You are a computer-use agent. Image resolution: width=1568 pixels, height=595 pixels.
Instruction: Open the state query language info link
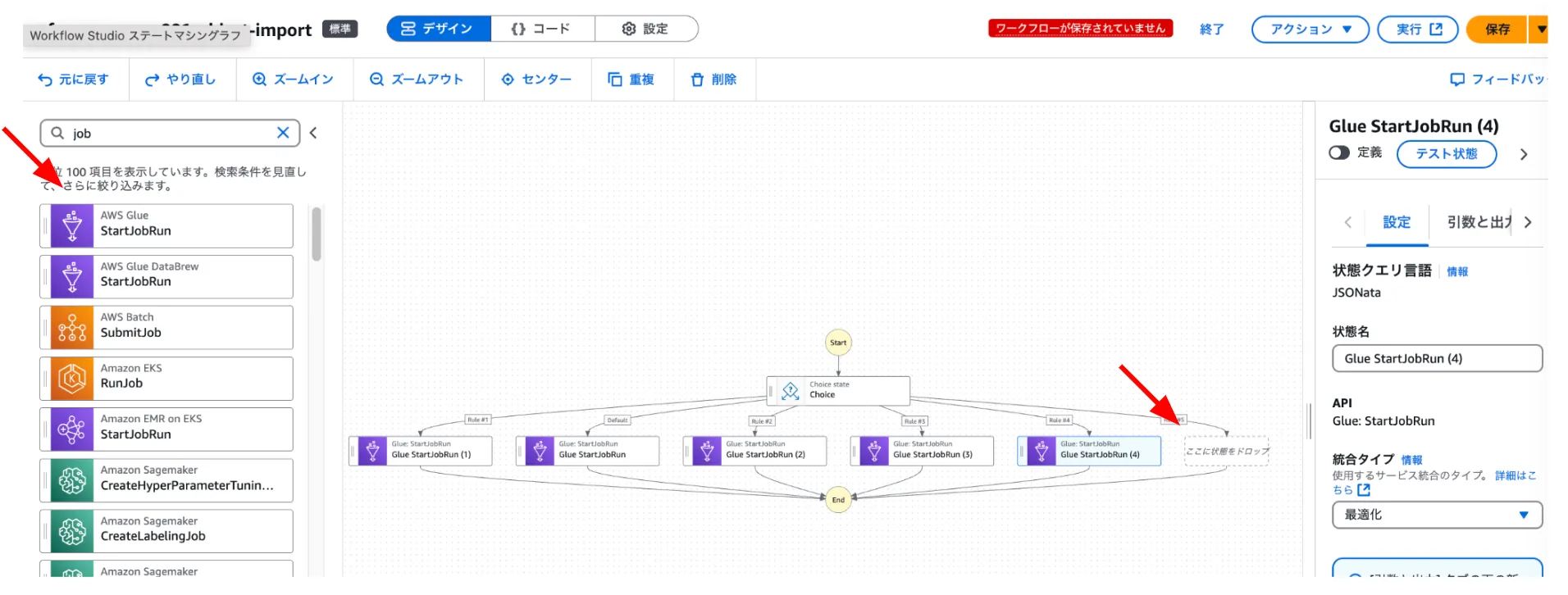[1457, 272]
